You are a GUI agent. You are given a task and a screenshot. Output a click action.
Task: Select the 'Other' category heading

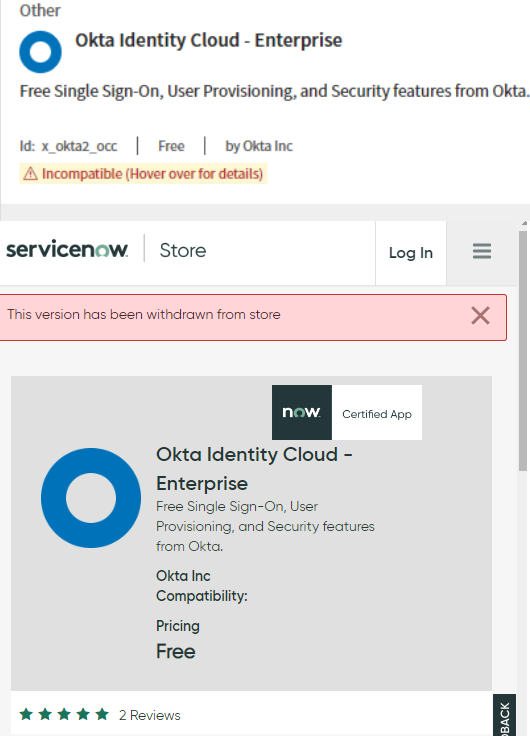point(40,10)
